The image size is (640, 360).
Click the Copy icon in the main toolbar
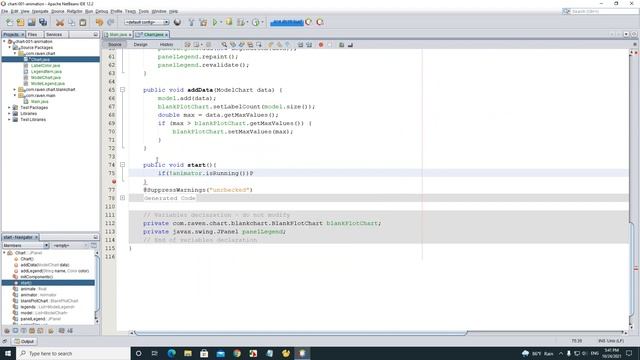[71, 22]
